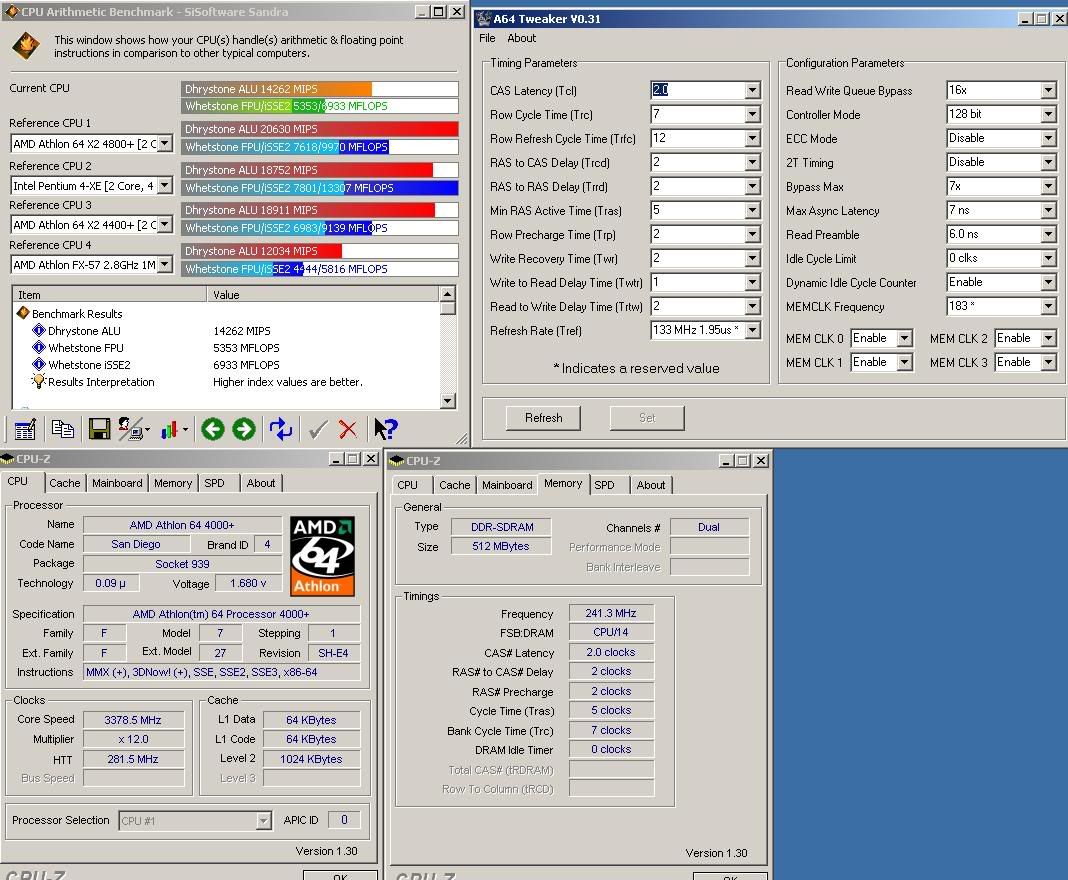
Task: Open the Reference CPU 4 dropdown
Action: pos(165,265)
